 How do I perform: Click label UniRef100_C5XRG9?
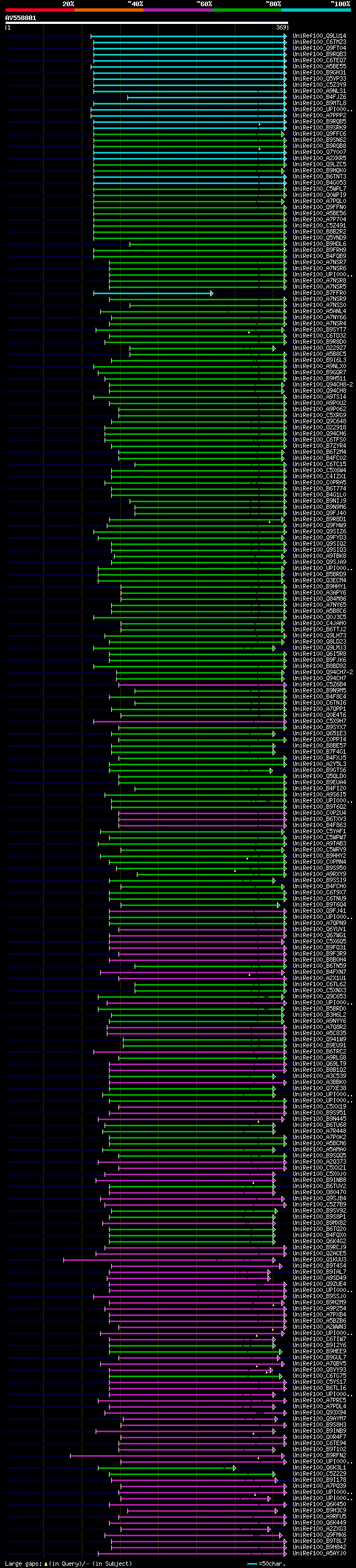[x=319, y=415]
